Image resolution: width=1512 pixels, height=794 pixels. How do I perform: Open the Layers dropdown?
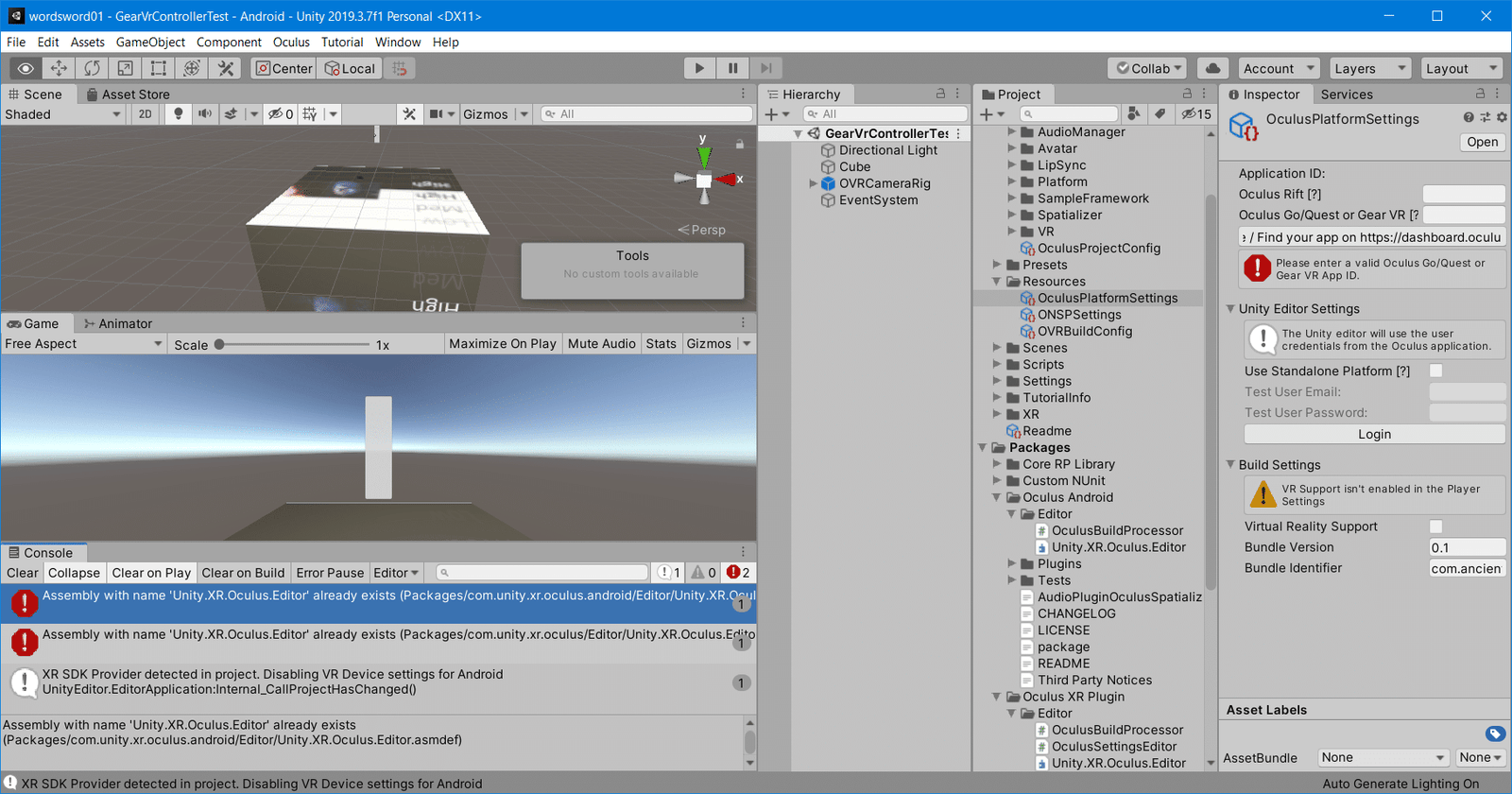pyautogui.click(x=1369, y=68)
